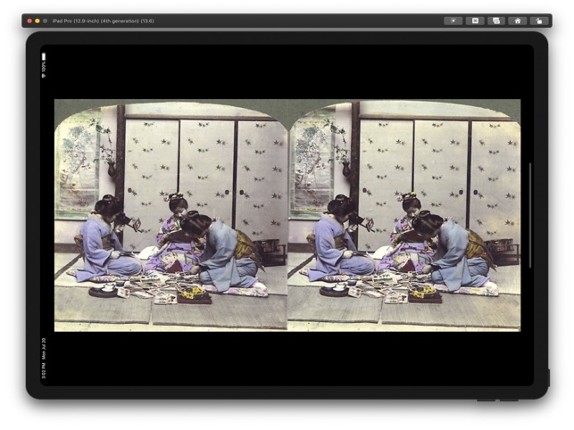Click the iPad Pro (12.9-inch) window title
Viewport: 574px width, 430px height.
click(x=103, y=21)
